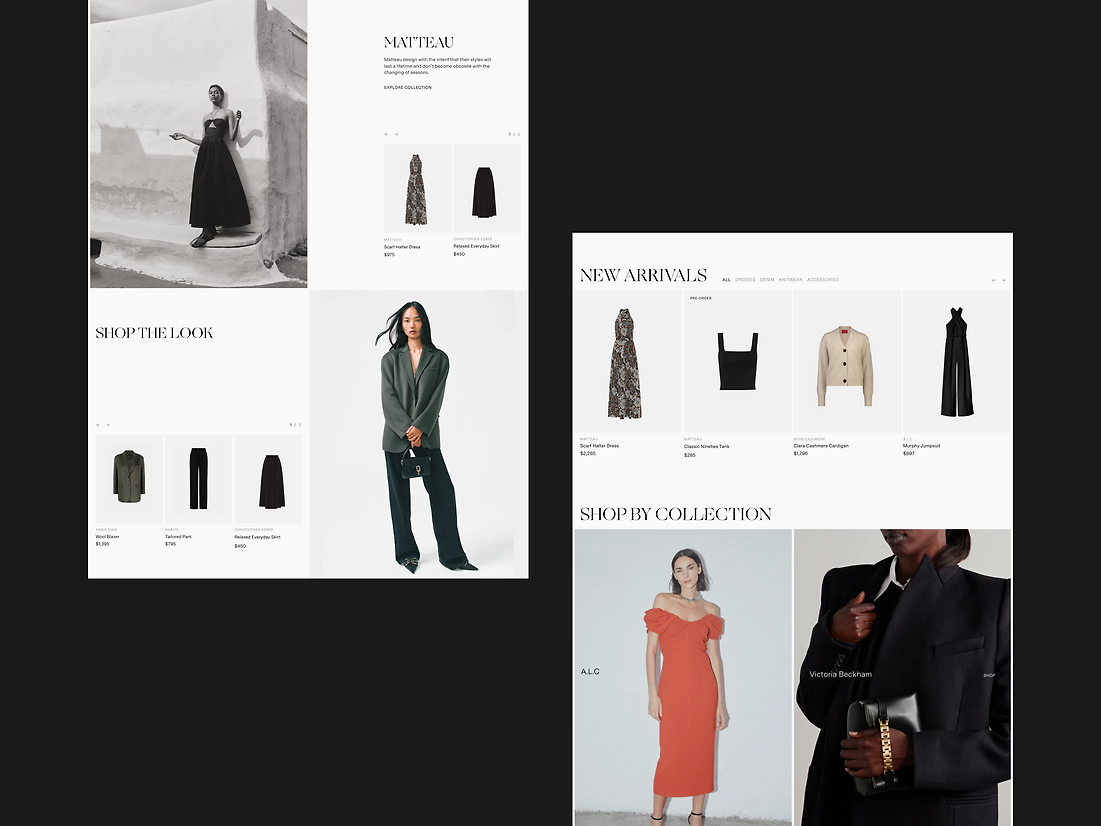Open the Wool Blazer product thumbnail

[129, 478]
